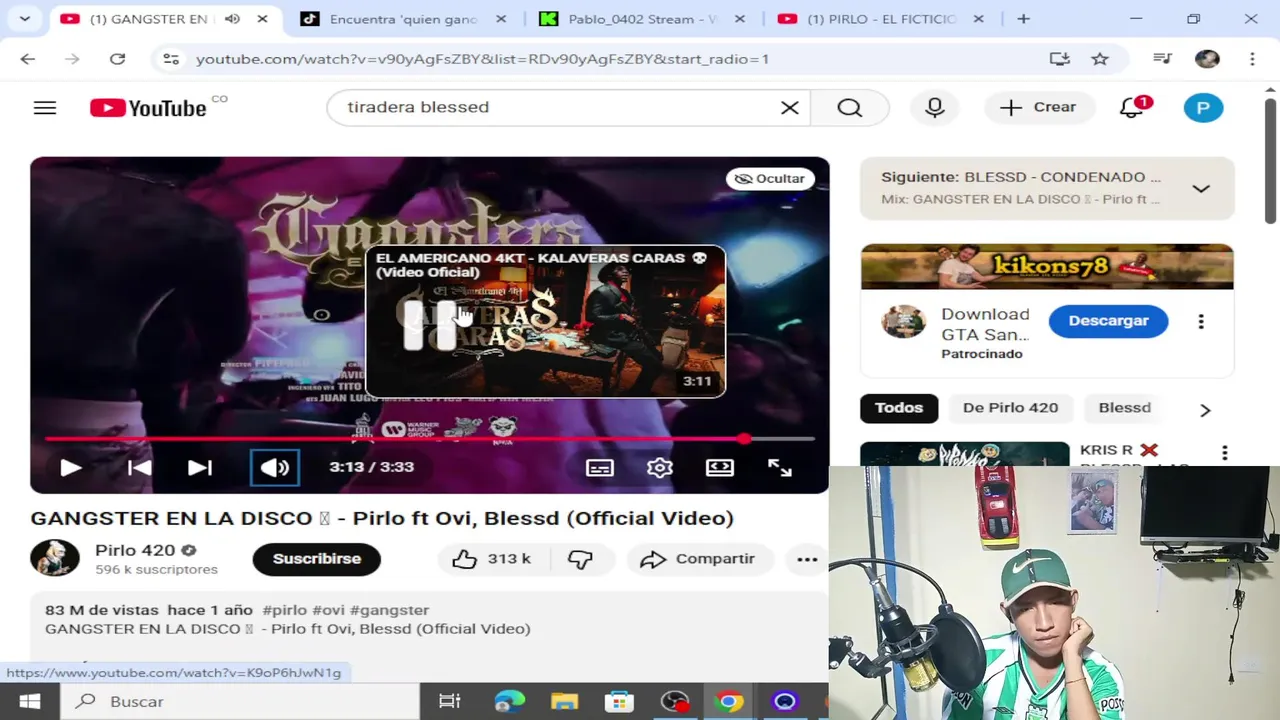Open site information icon in address bar
The height and width of the screenshot is (720, 1280).
pos(171,59)
